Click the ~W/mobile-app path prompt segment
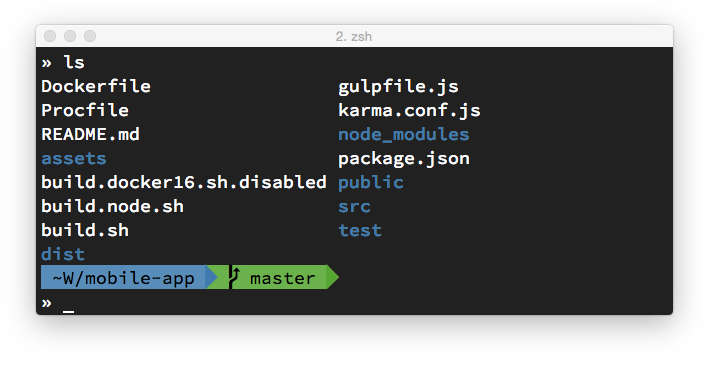Screen dimensions: 718x365 [x=123, y=278]
